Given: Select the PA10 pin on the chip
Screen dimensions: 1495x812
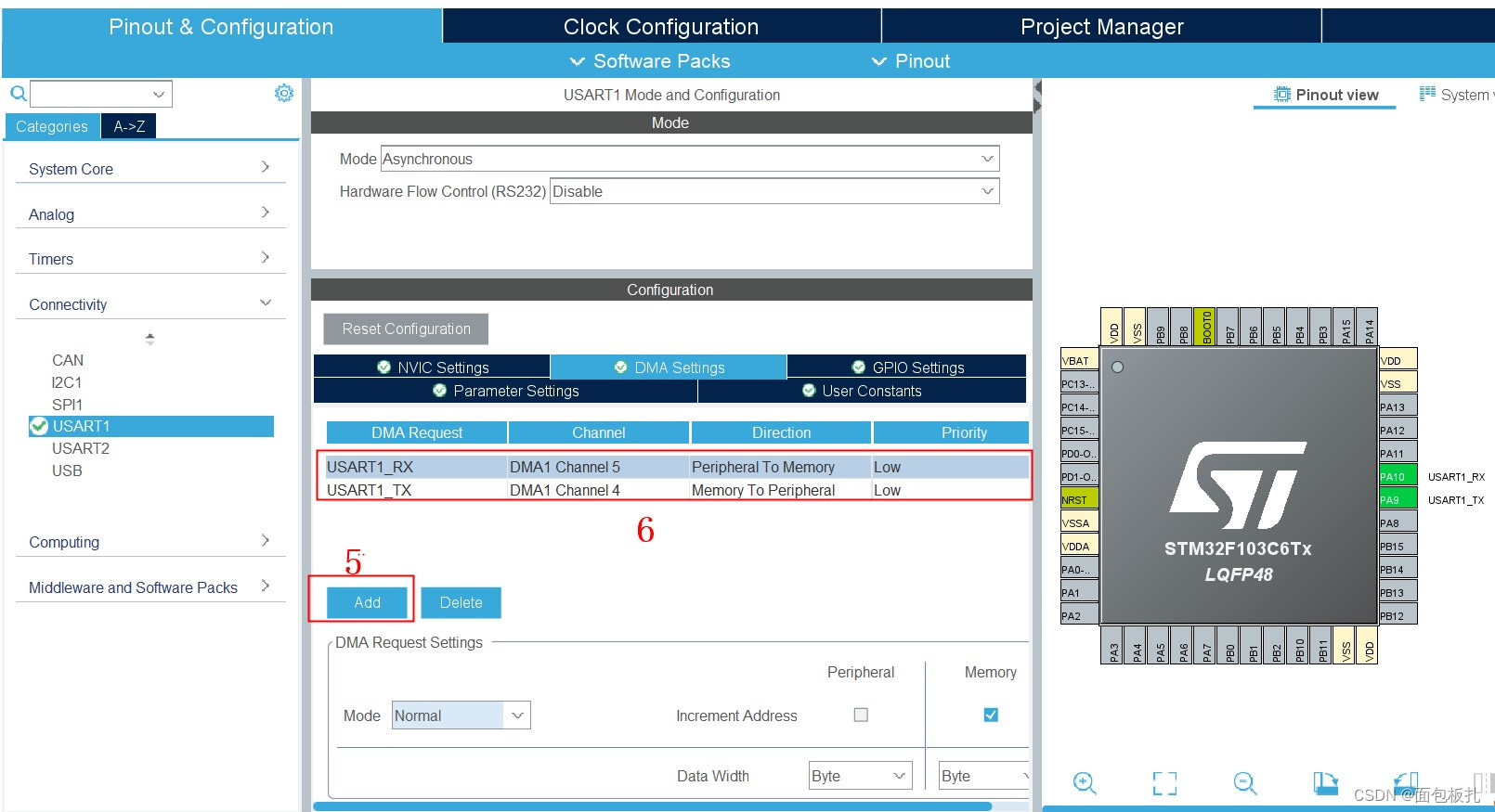Looking at the screenshot, I should (x=1397, y=476).
